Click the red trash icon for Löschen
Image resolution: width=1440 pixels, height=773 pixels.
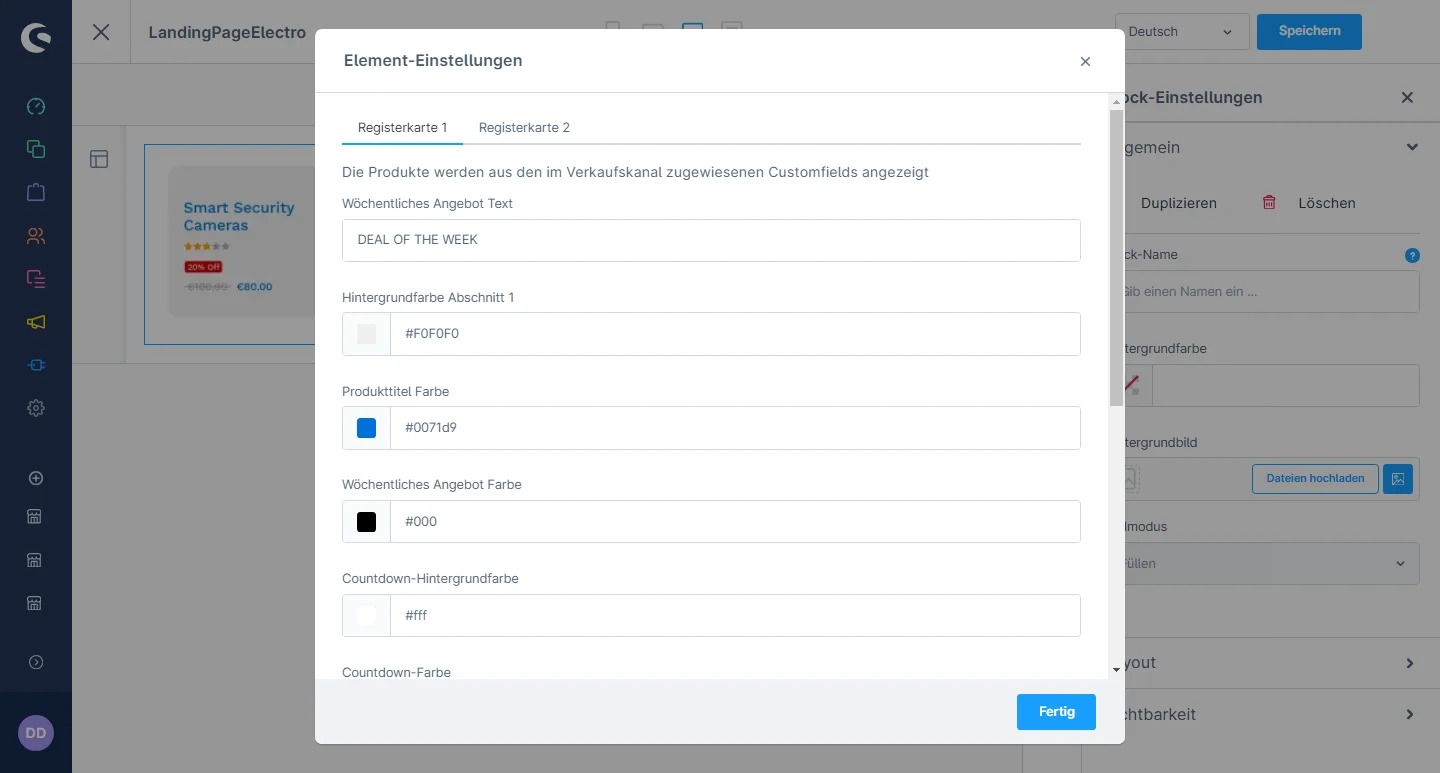[x=1269, y=203]
